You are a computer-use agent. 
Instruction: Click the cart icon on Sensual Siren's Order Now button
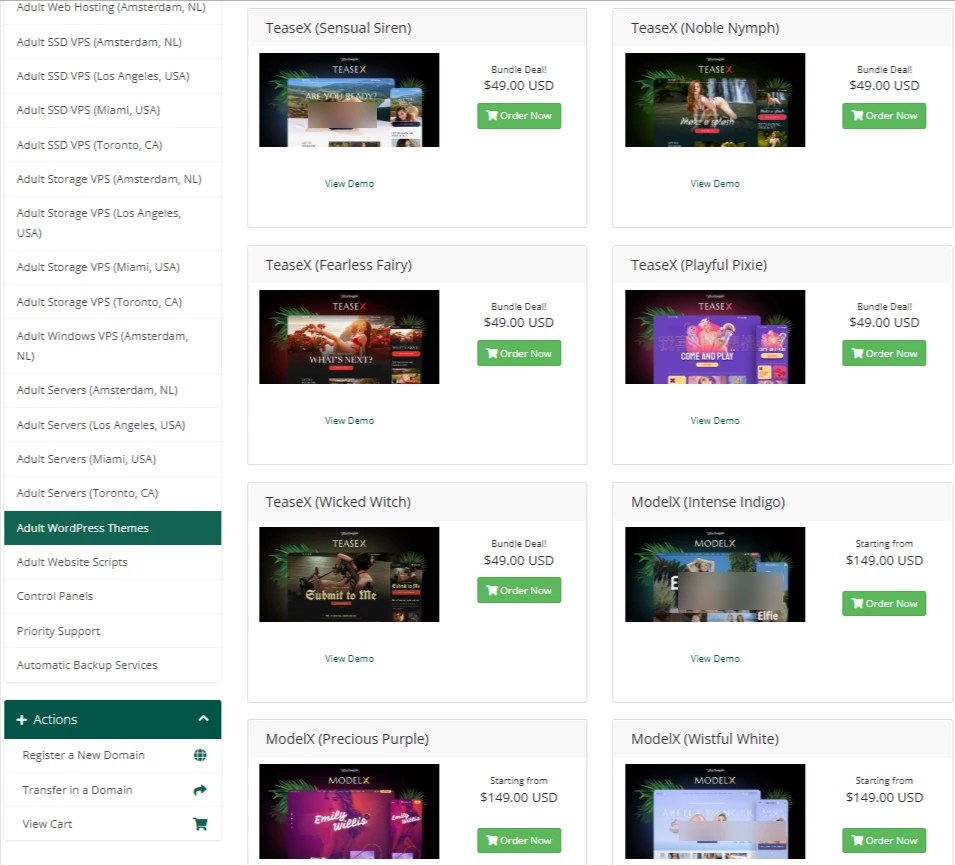491,116
